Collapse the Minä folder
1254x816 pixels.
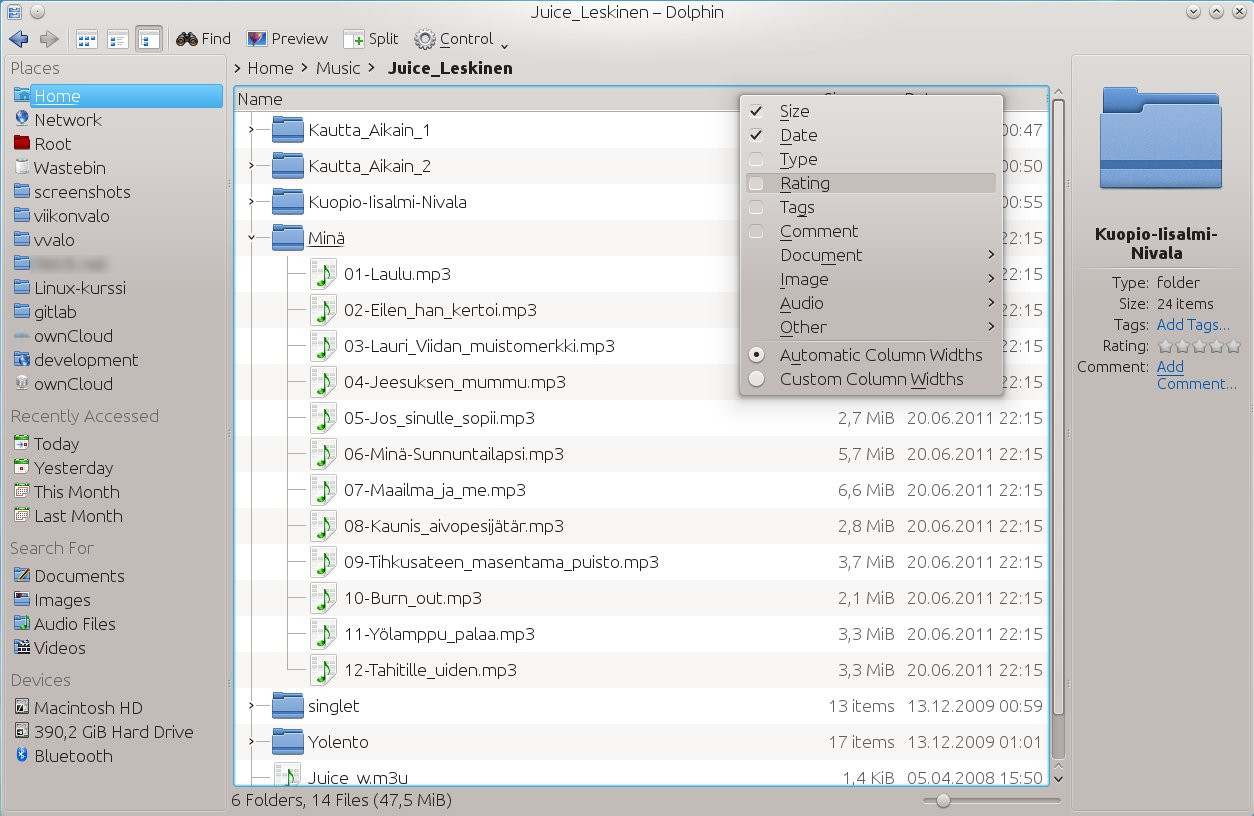coord(251,238)
